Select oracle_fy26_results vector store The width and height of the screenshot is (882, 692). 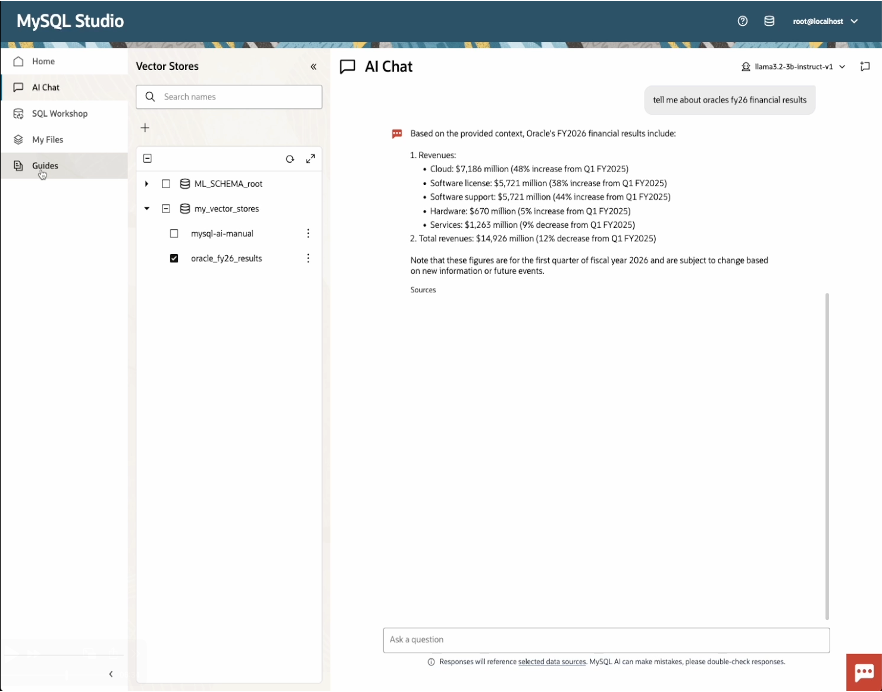[x=227, y=258]
